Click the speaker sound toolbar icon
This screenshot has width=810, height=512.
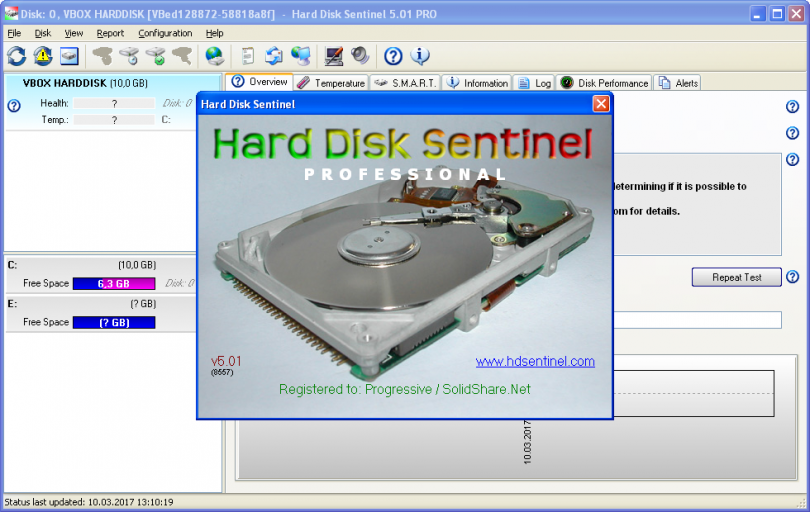(x=360, y=55)
